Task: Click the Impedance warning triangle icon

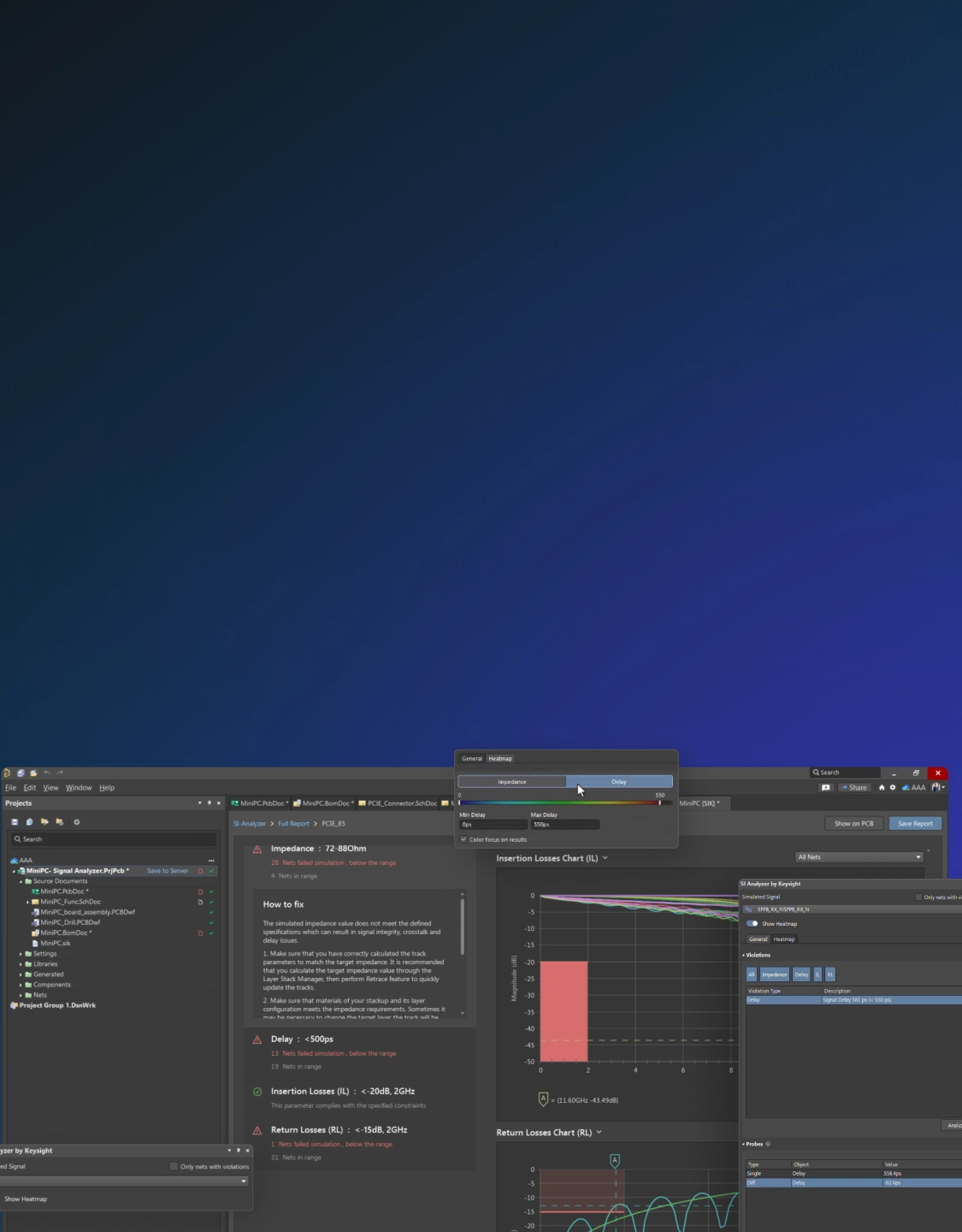Action: 257,850
